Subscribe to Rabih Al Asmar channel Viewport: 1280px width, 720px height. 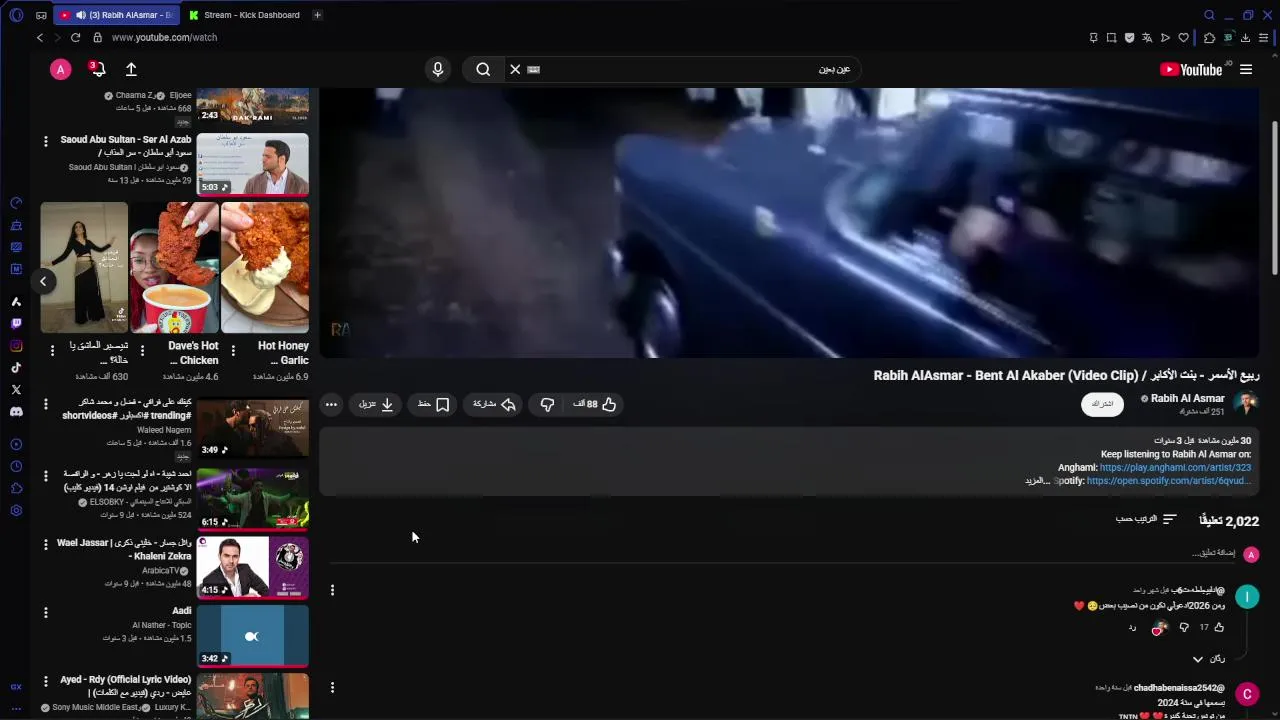tap(1102, 404)
